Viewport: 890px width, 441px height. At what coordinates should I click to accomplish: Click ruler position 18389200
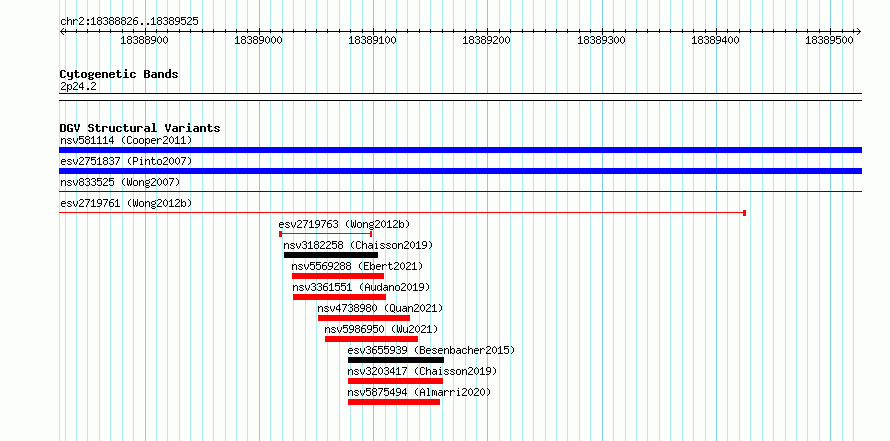487,40
